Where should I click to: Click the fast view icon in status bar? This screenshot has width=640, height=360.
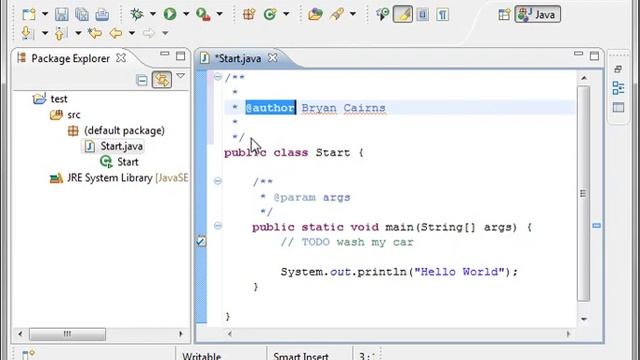pos(29,355)
